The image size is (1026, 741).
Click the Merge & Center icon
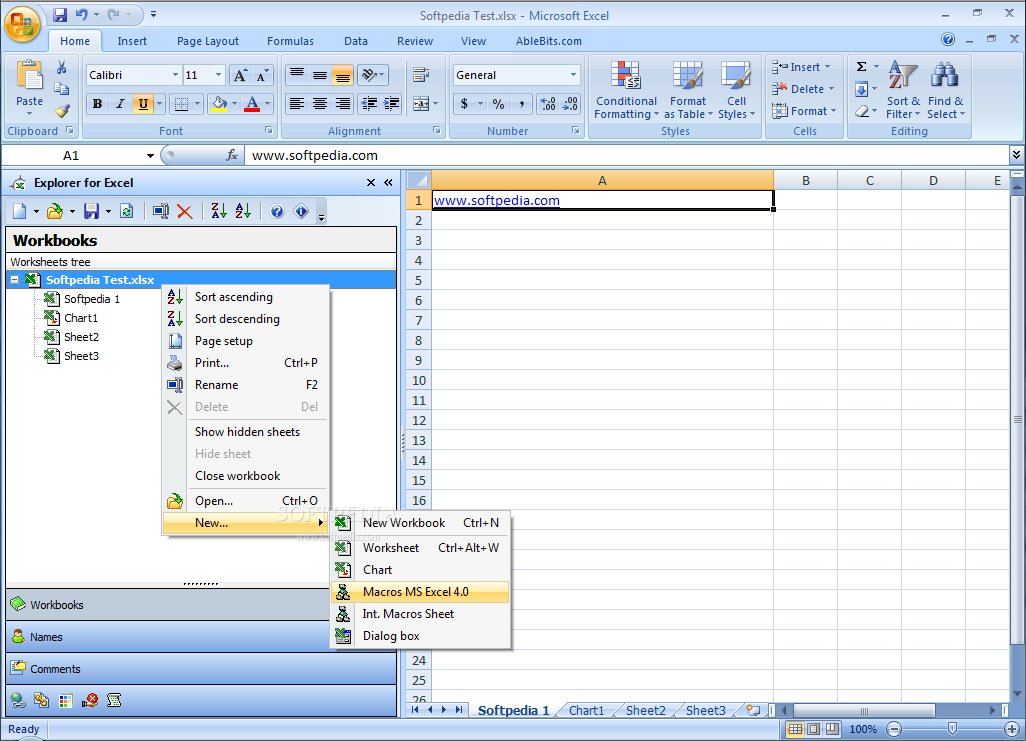[x=421, y=104]
